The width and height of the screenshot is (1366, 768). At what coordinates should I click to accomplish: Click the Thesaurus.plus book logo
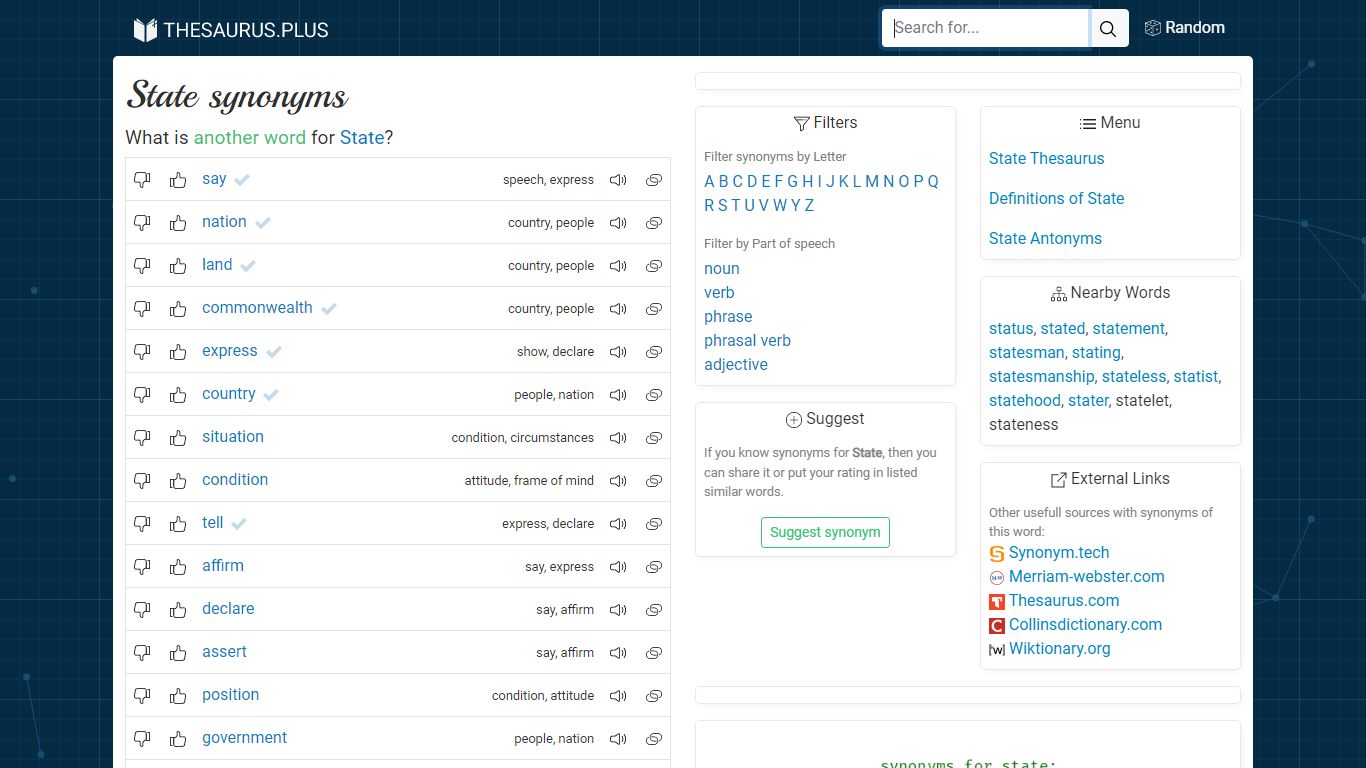tap(145, 30)
